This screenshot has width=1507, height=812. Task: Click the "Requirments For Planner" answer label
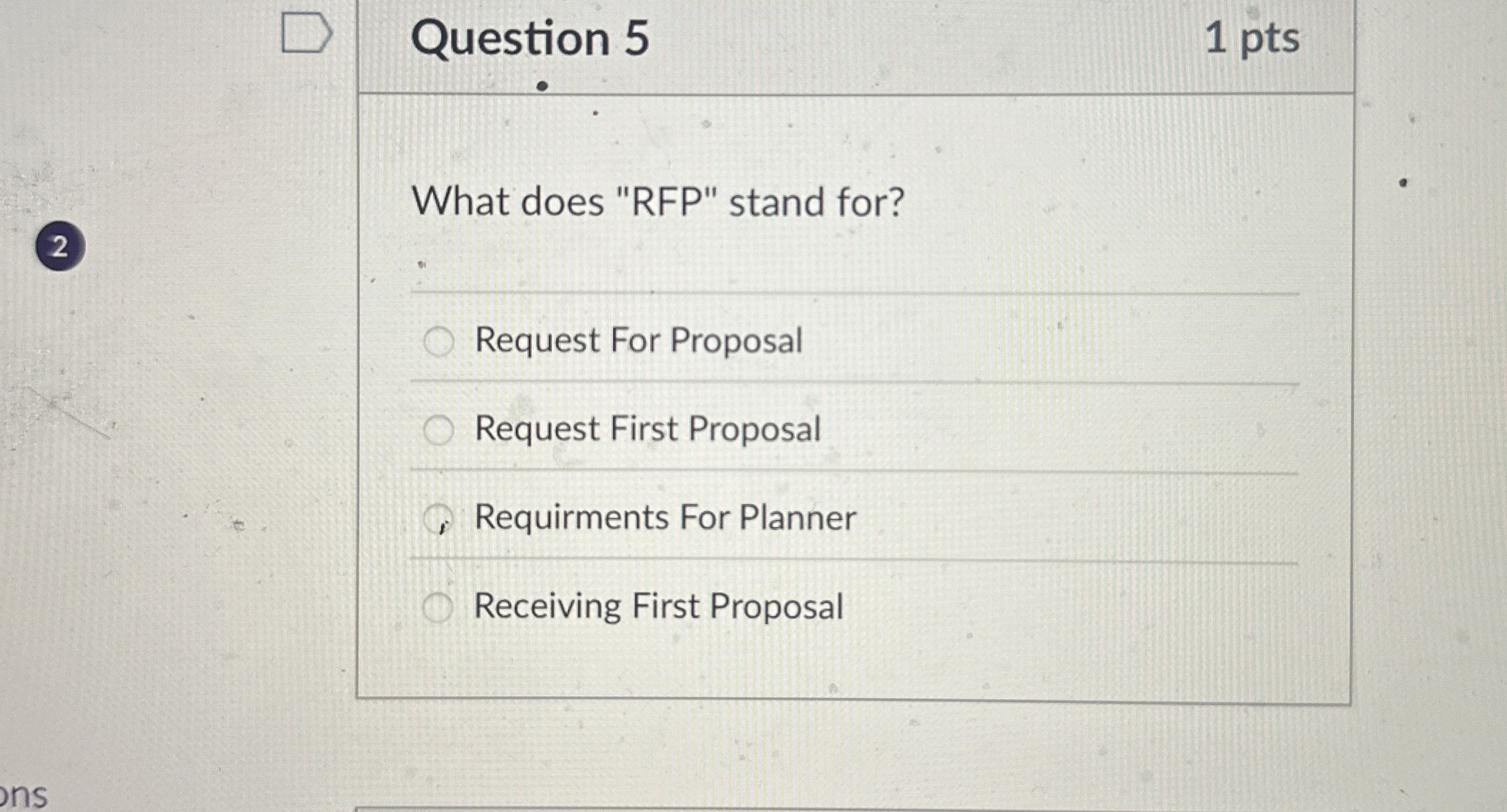point(665,518)
